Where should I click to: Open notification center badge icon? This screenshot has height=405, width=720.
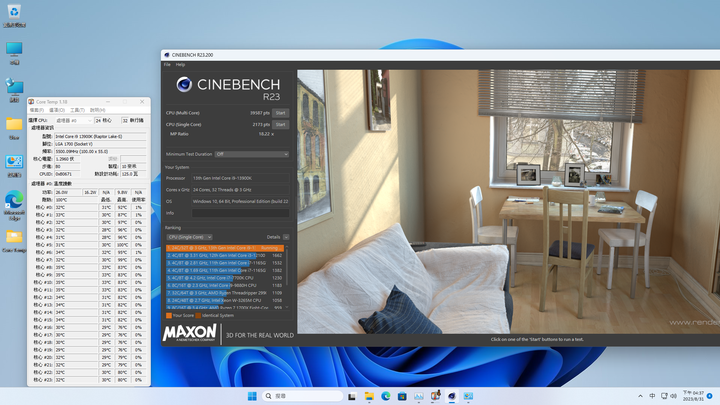tap(709, 396)
